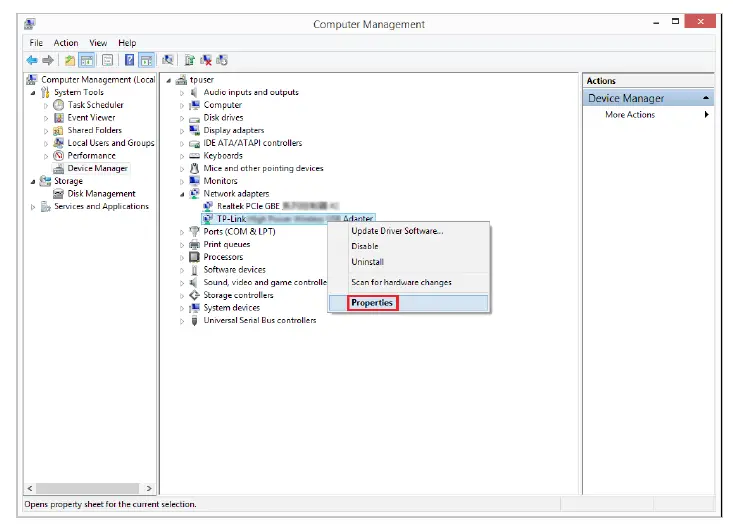Toggle Show/Hide Action Pane toolbar icon
Screen dimensions: 733x525
tap(146, 60)
